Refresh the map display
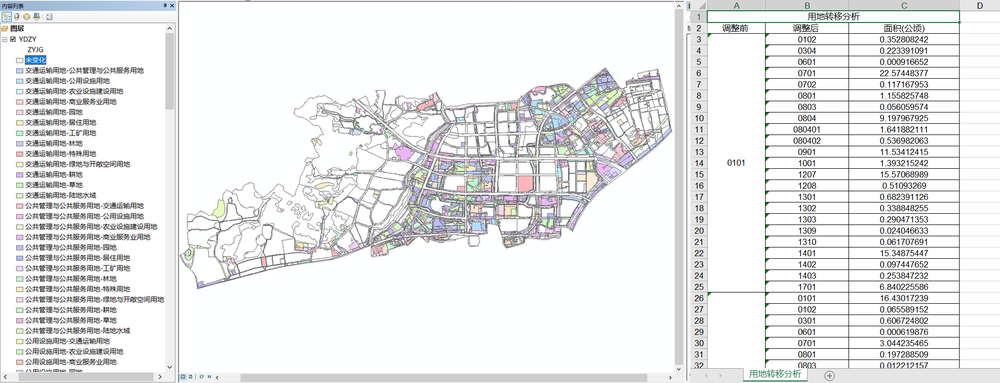The width and height of the screenshot is (1000, 383). click(202, 377)
